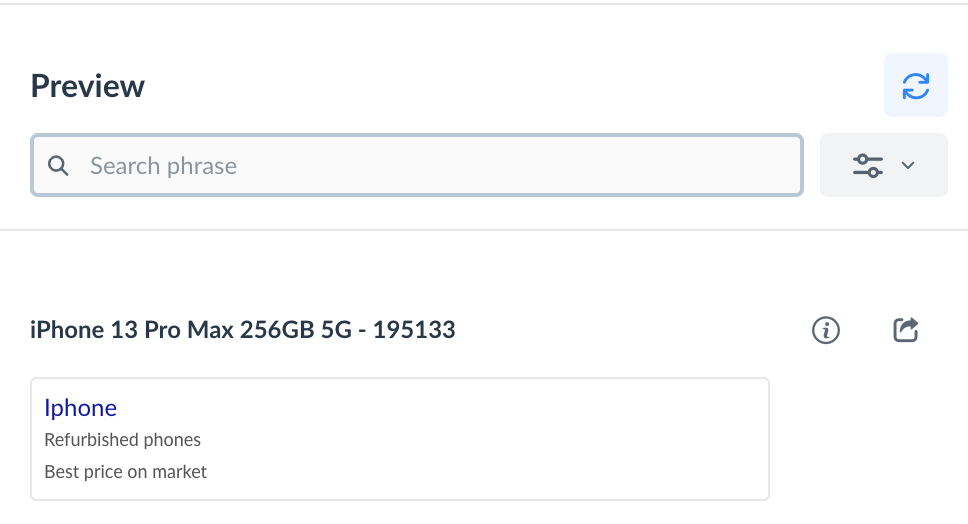Click the filter sliders icon
968x524 pixels.
click(867, 166)
